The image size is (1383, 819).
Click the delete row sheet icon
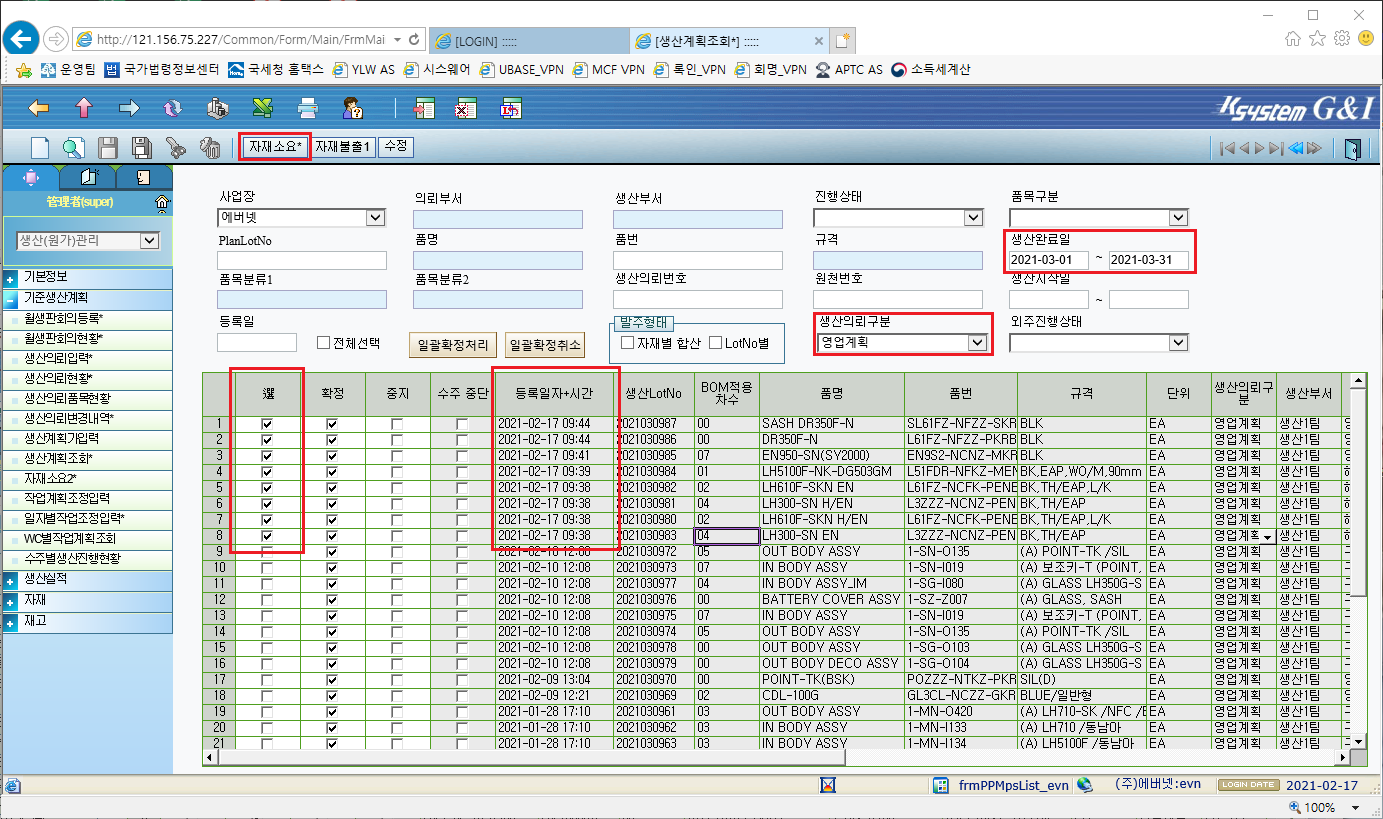click(467, 108)
